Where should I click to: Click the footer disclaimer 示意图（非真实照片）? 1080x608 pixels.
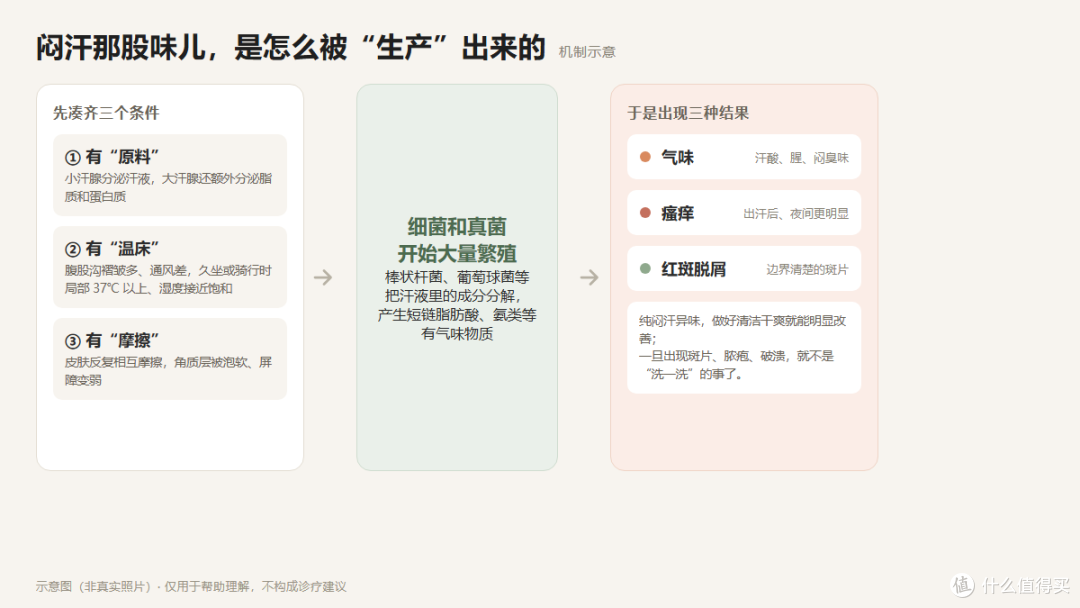coord(191,587)
